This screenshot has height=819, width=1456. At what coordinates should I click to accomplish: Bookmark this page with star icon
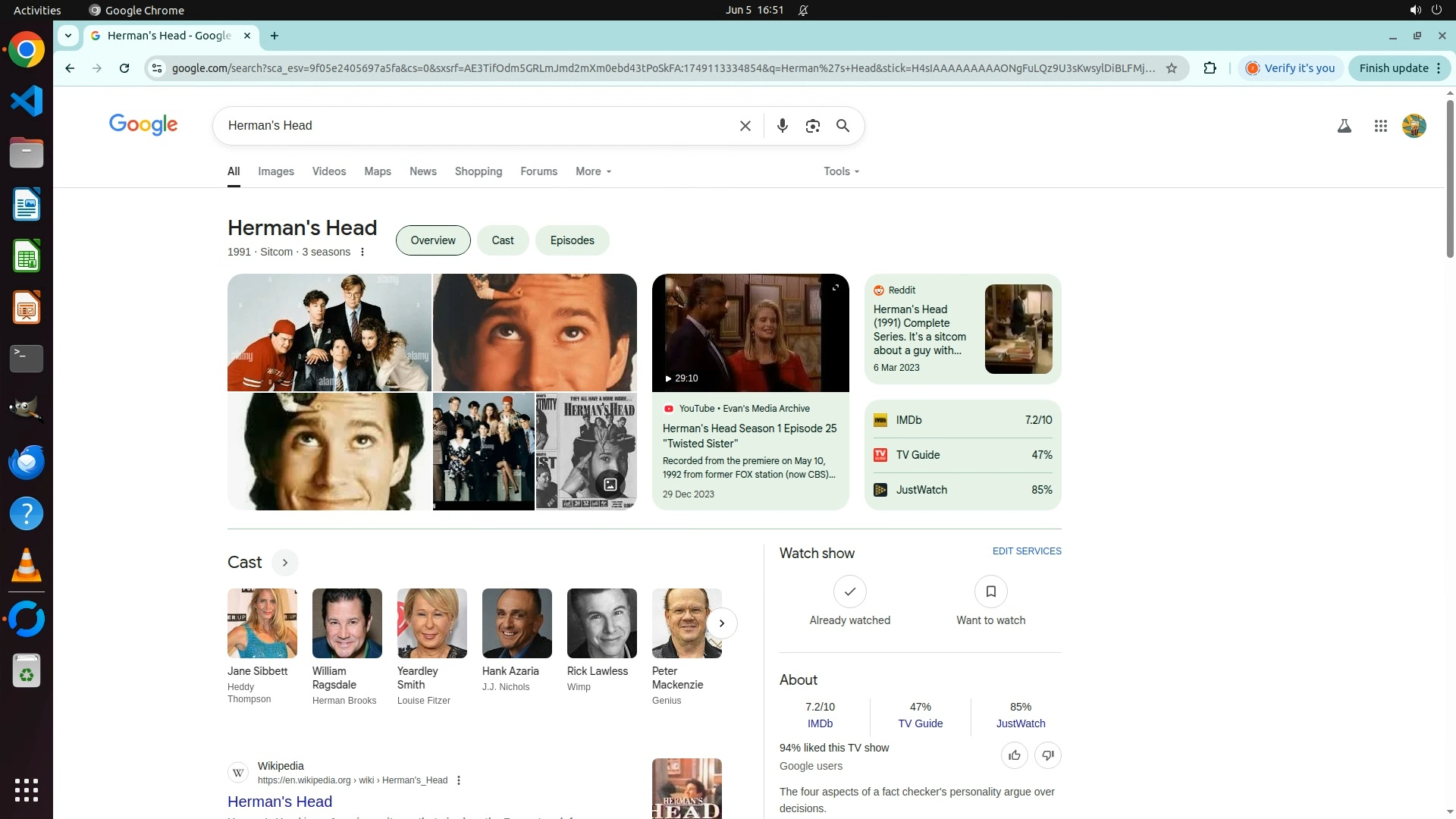1171,68
